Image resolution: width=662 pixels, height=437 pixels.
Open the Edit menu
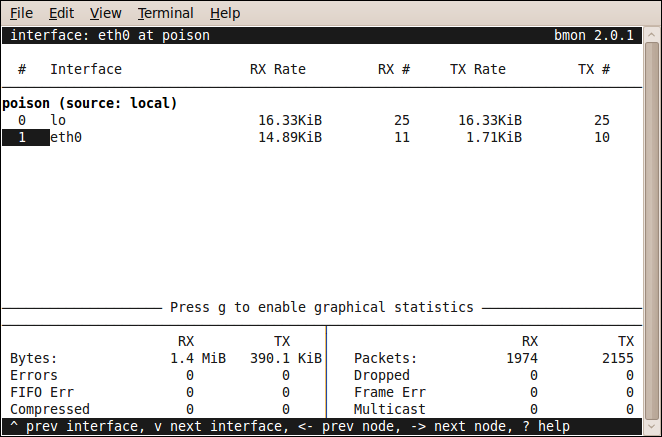click(x=61, y=13)
